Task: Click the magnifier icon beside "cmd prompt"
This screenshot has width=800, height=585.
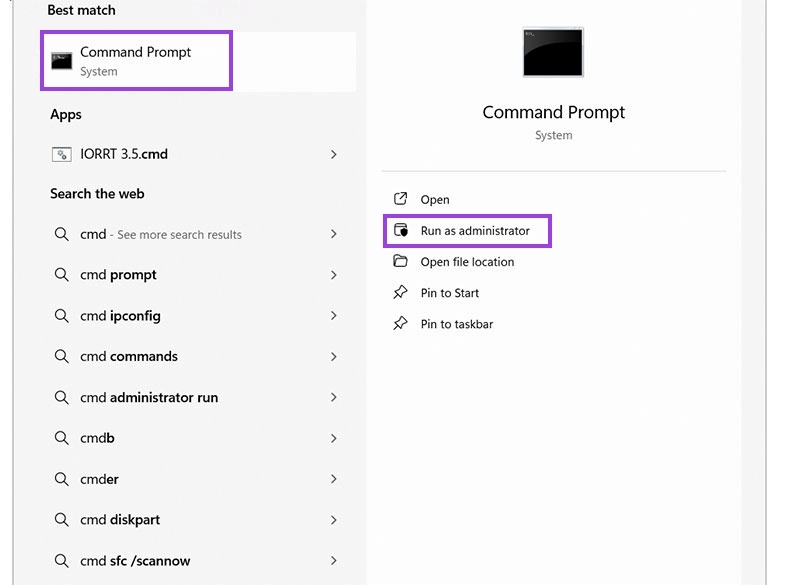Action: pos(62,275)
